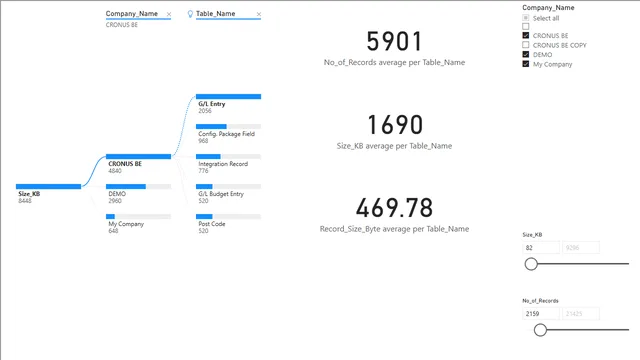
Task: Uncheck the My Company checkbox
Action: (526, 64)
